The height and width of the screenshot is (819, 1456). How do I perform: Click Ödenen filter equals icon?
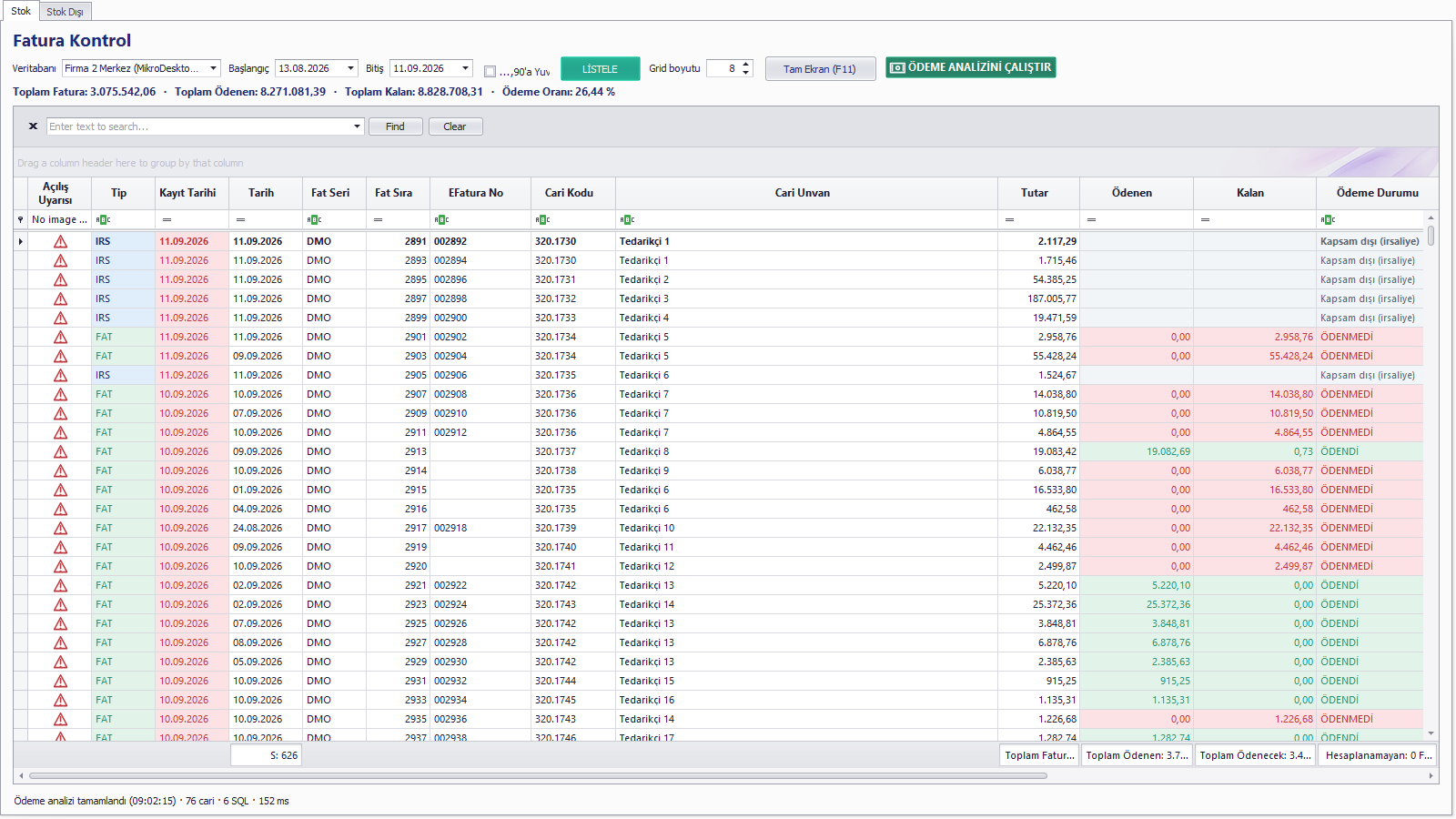coord(1091,219)
